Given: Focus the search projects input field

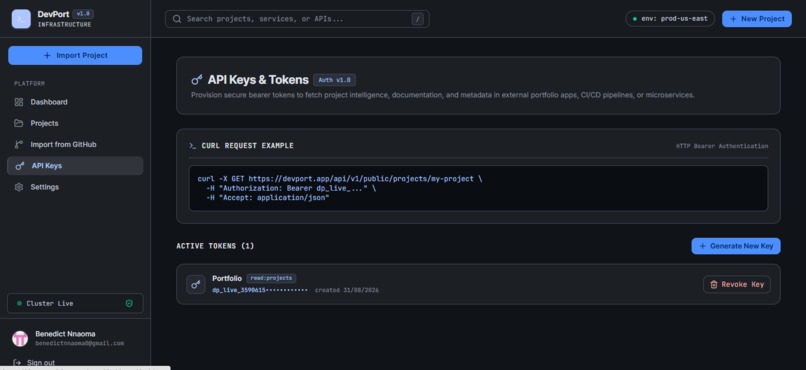Looking at the screenshot, I should pyautogui.click(x=297, y=19).
